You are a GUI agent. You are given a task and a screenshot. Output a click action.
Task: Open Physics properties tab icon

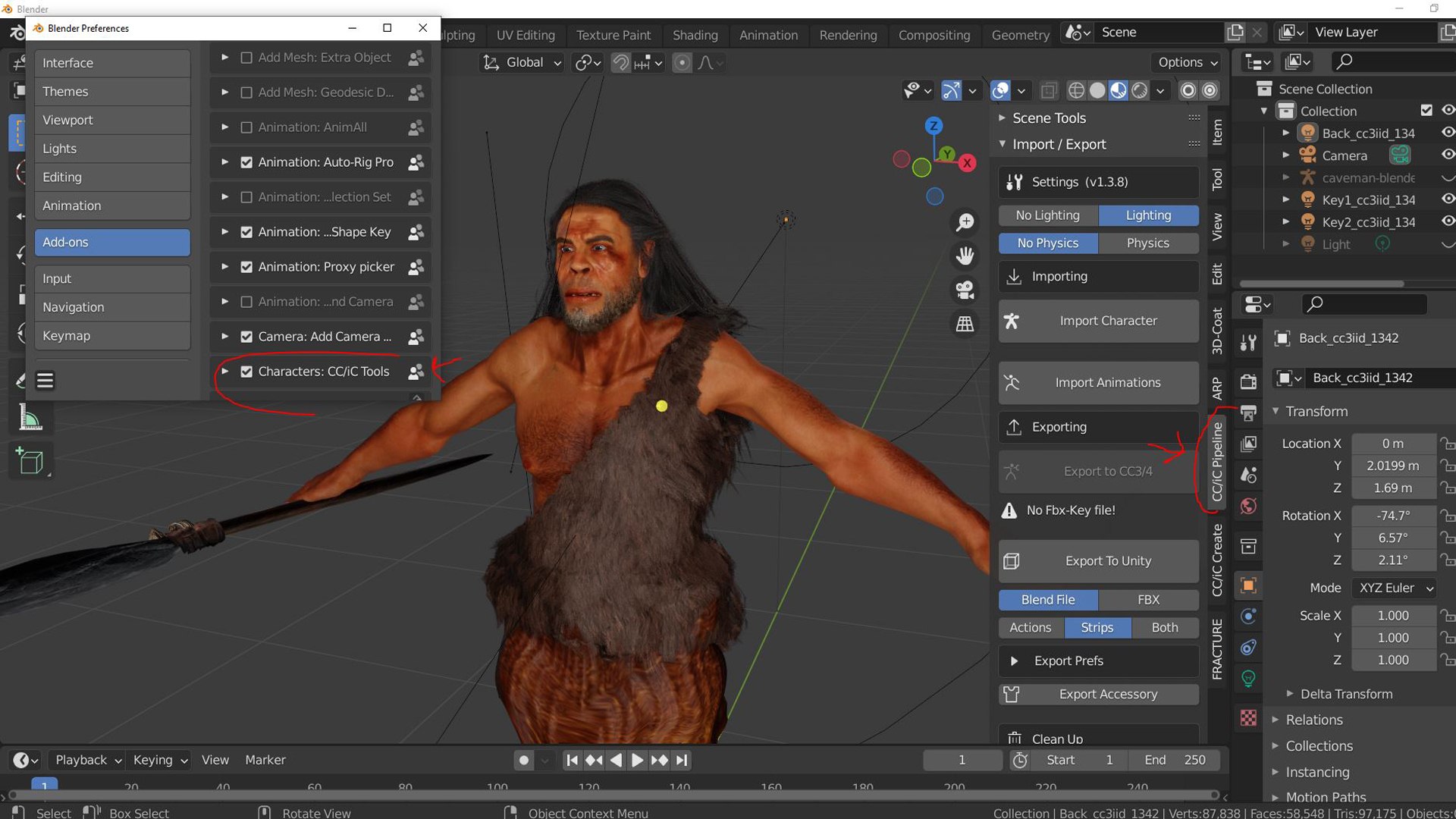(1248, 616)
